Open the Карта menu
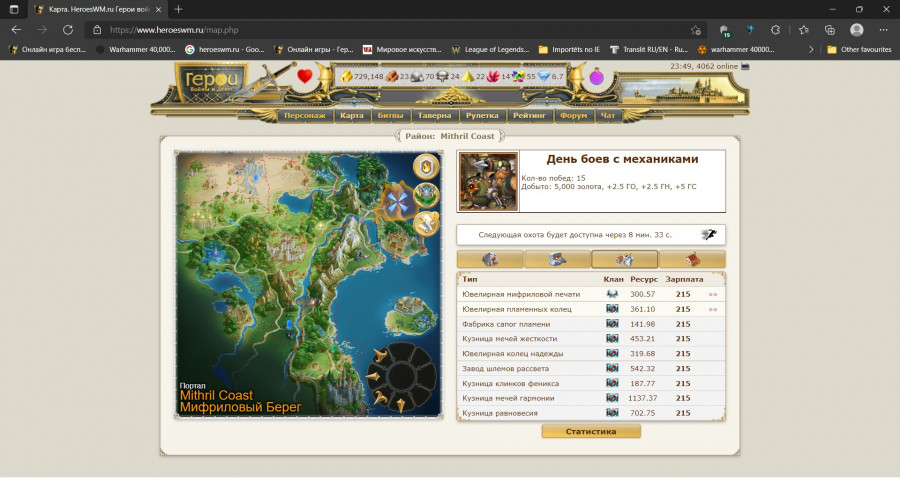Viewport: 900px width, 483px height. 351,115
